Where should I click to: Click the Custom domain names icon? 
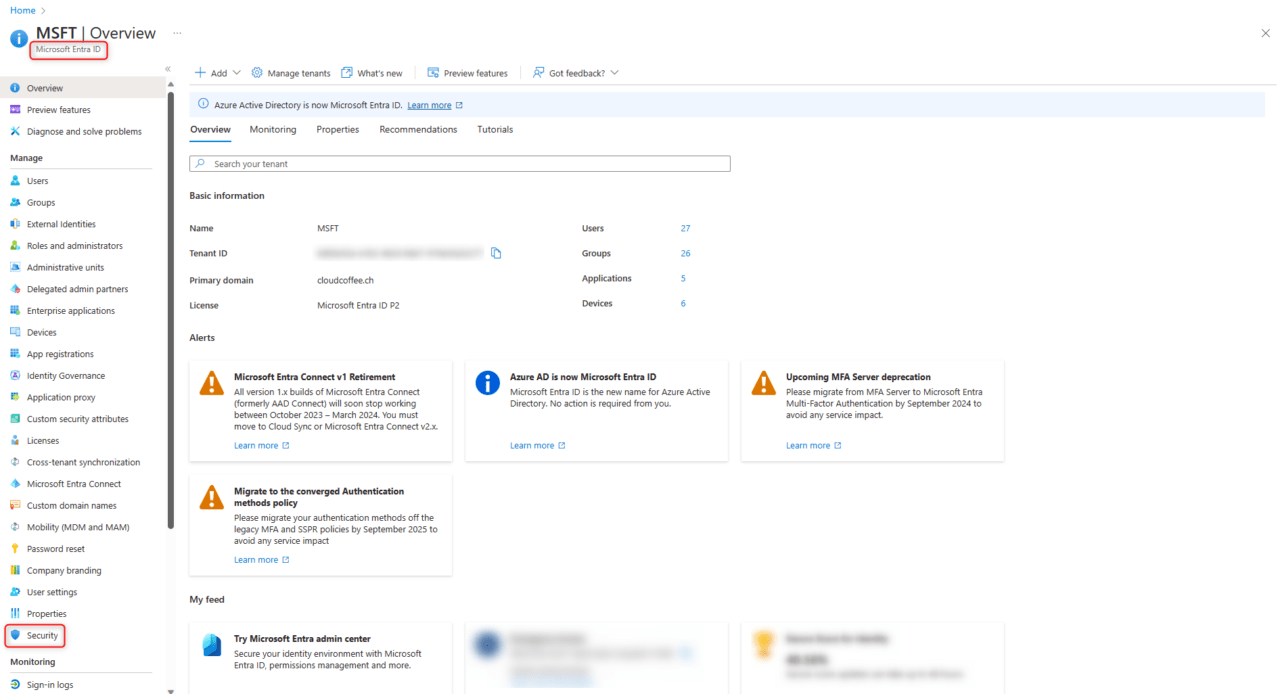click(x=16, y=506)
